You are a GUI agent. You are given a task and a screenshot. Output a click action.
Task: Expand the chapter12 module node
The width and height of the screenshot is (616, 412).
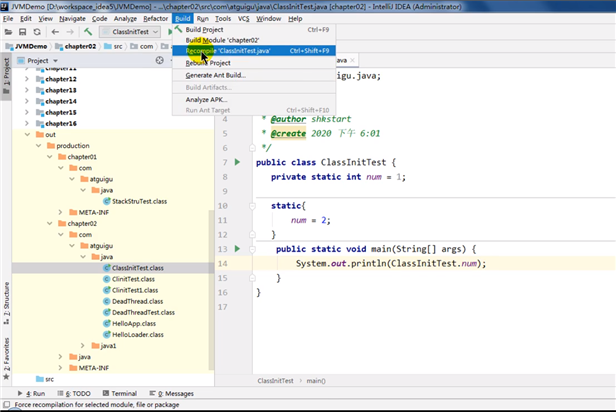click(x=27, y=79)
